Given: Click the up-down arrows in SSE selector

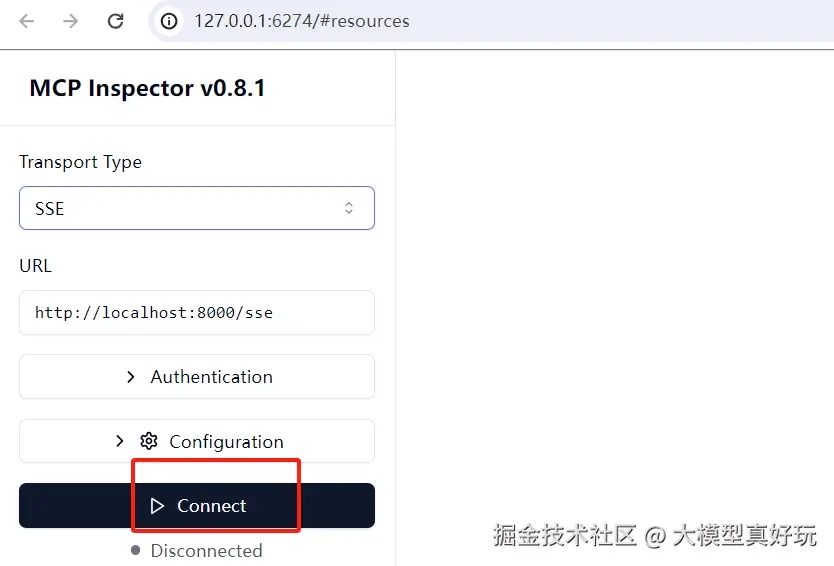Looking at the screenshot, I should (349, 208).
